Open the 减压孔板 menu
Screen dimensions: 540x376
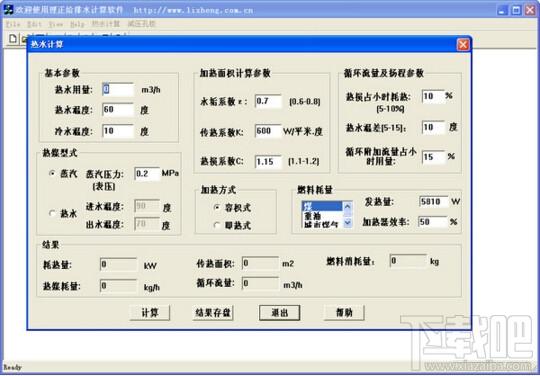click(x=142, y=24)
